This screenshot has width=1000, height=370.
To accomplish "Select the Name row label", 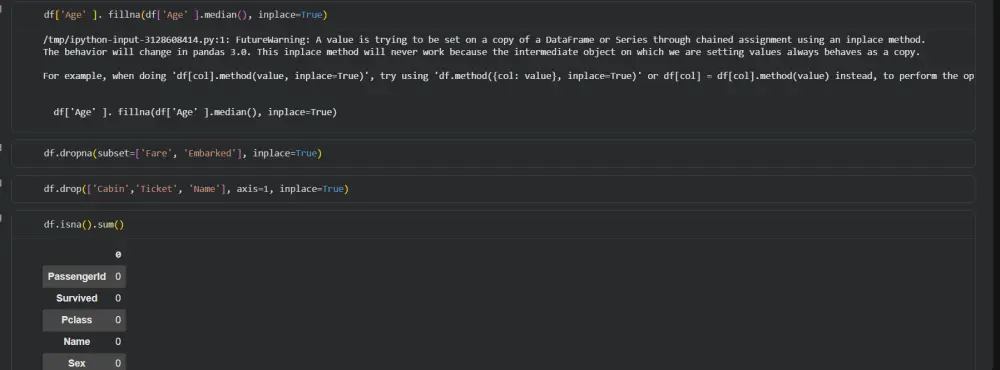I will pos(77,342).
